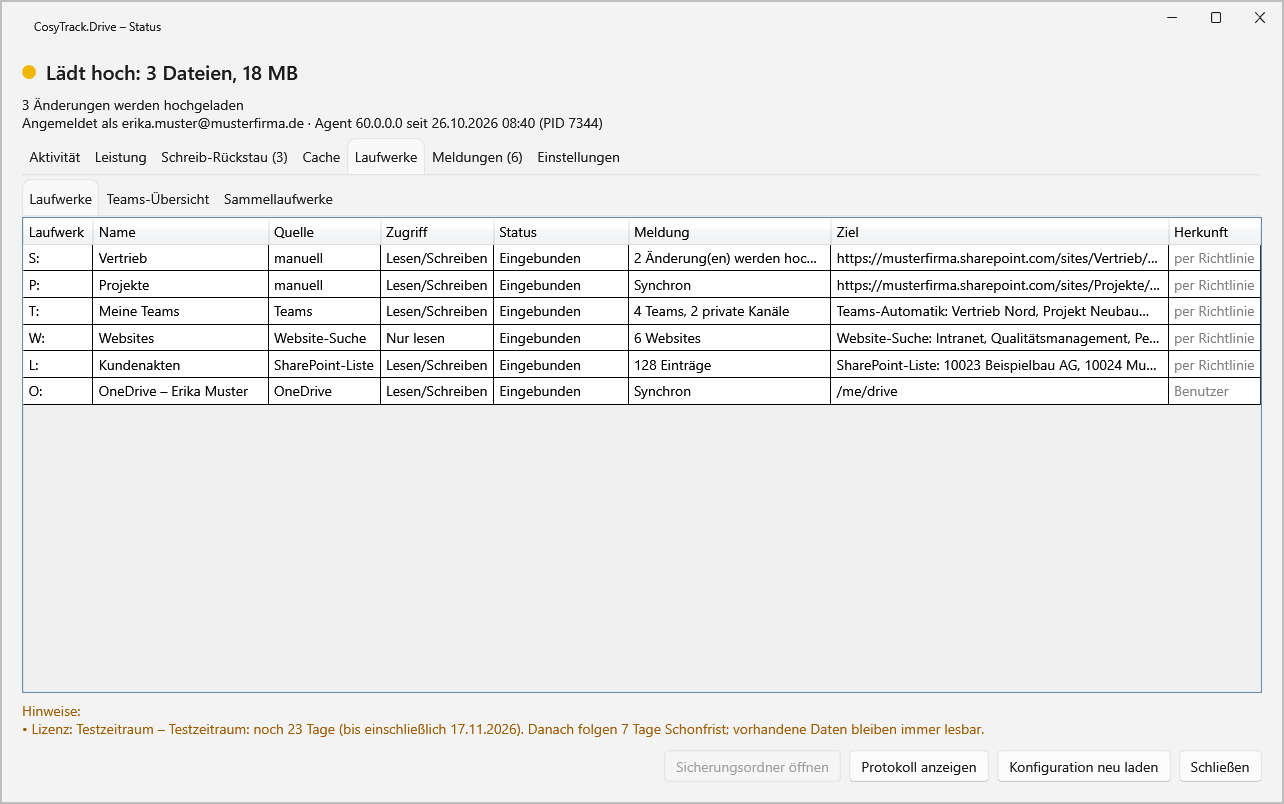Sort by the Name column header
This screenshot has height=804, width=1284.
(181, 232)
